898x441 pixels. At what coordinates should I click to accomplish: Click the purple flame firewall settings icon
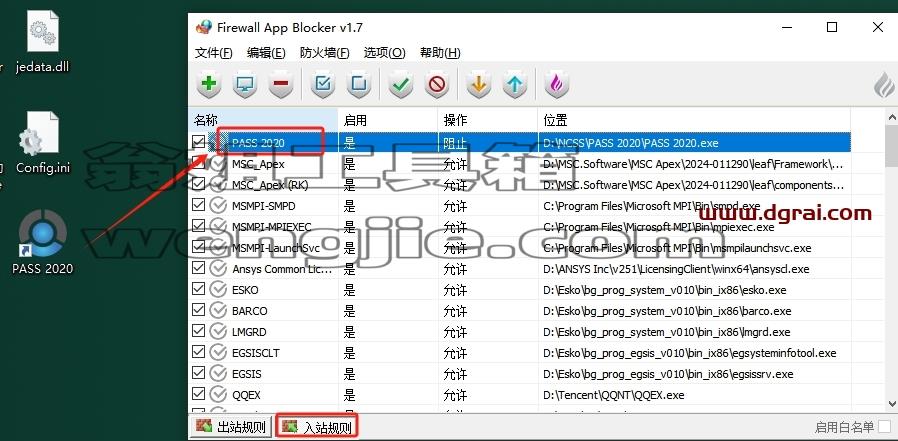(556, 85)
